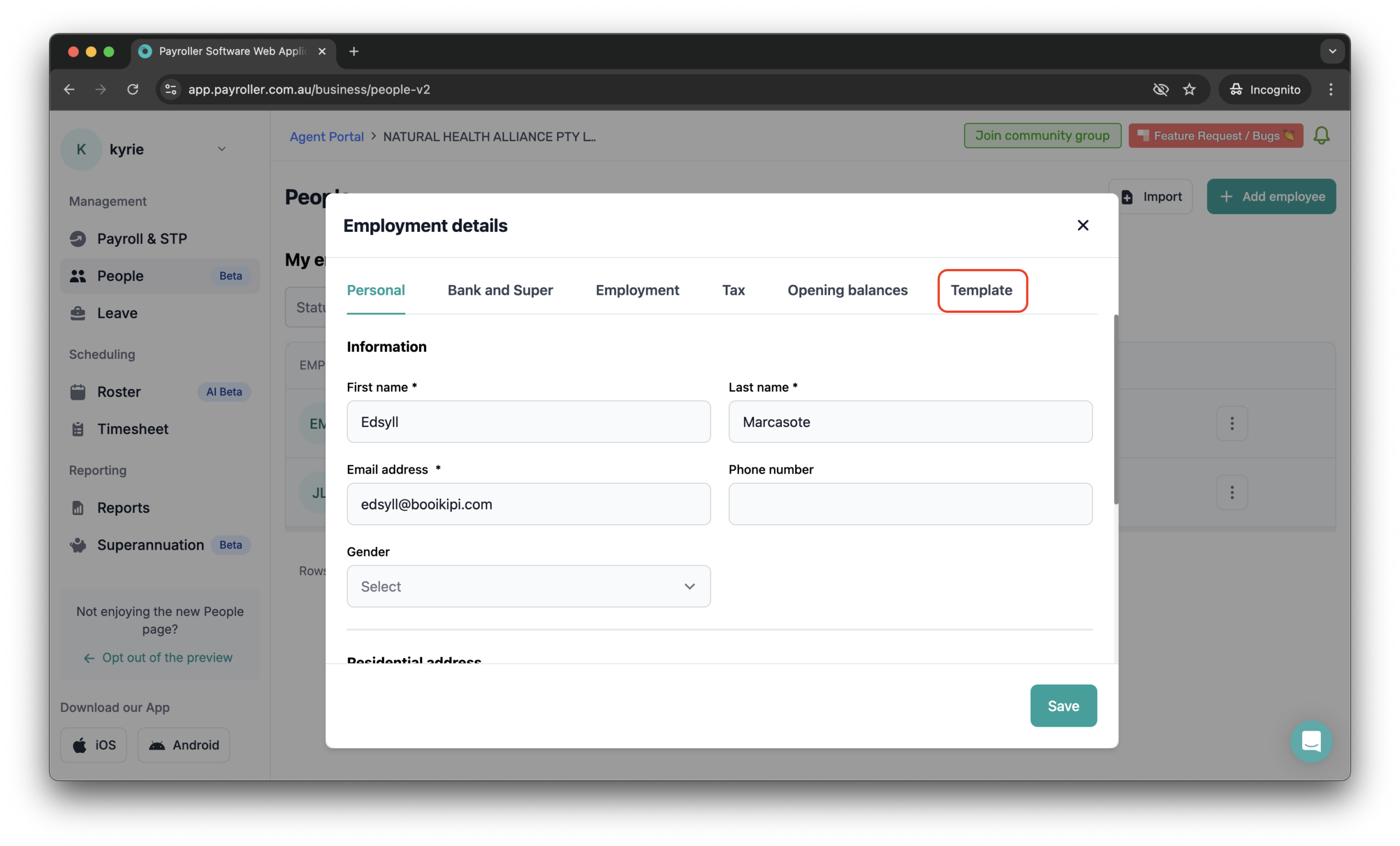Bookmark this page with the star icon
The height and width of the screenshot is (846, 1400).
(x=1189, y=89)
